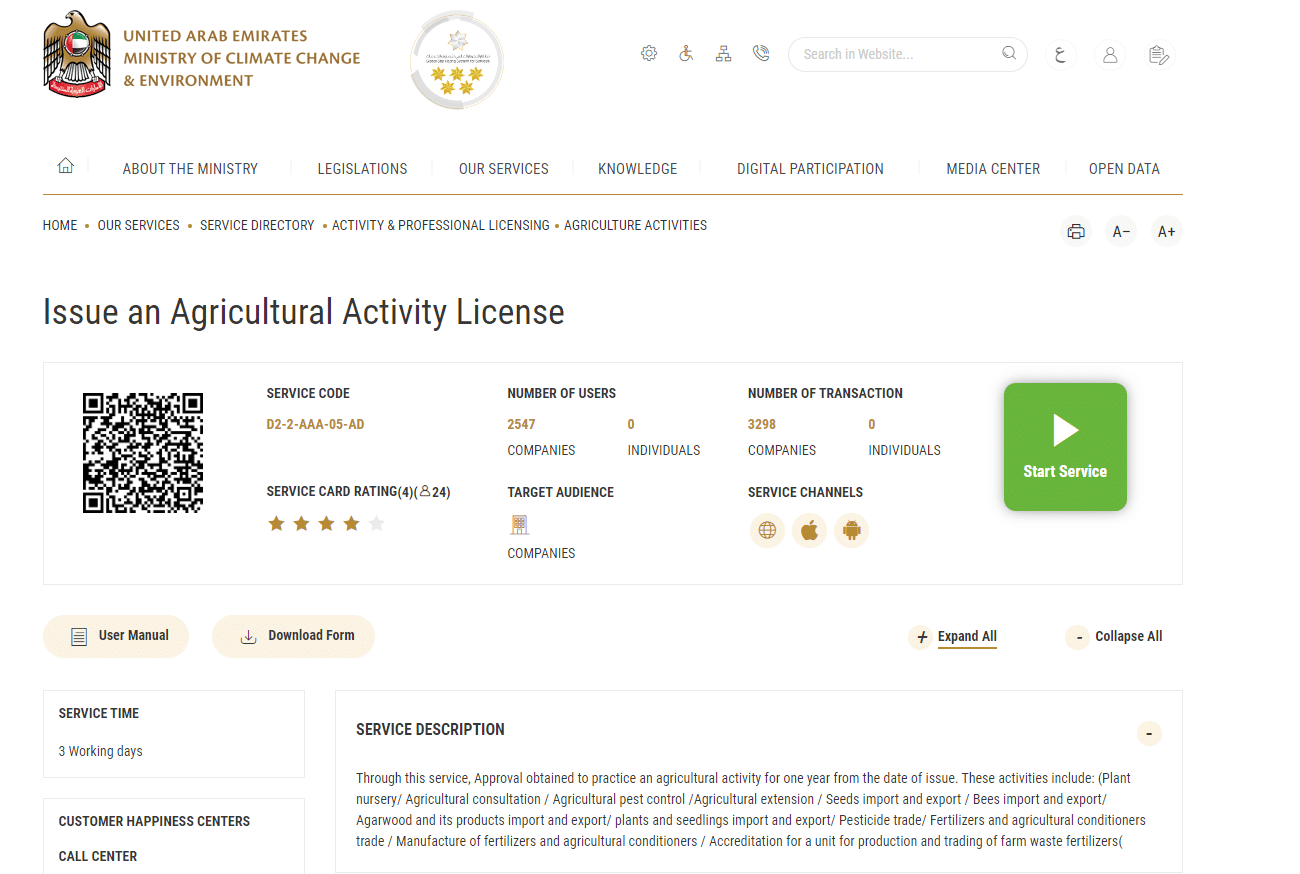Screen dimensions: 1300x874
Task: Select the Apple service channel icon
Action: point(809,530)
